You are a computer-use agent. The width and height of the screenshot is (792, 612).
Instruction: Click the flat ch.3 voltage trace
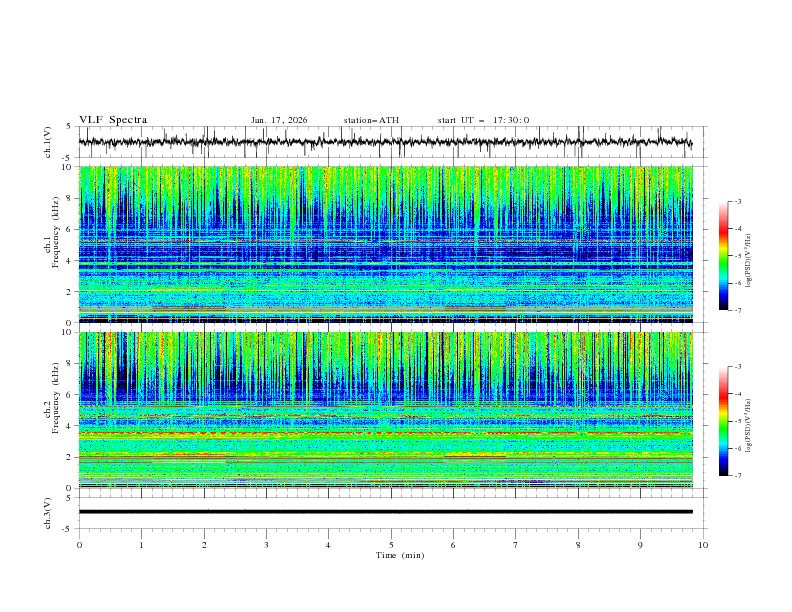click(x=385, y=512)
